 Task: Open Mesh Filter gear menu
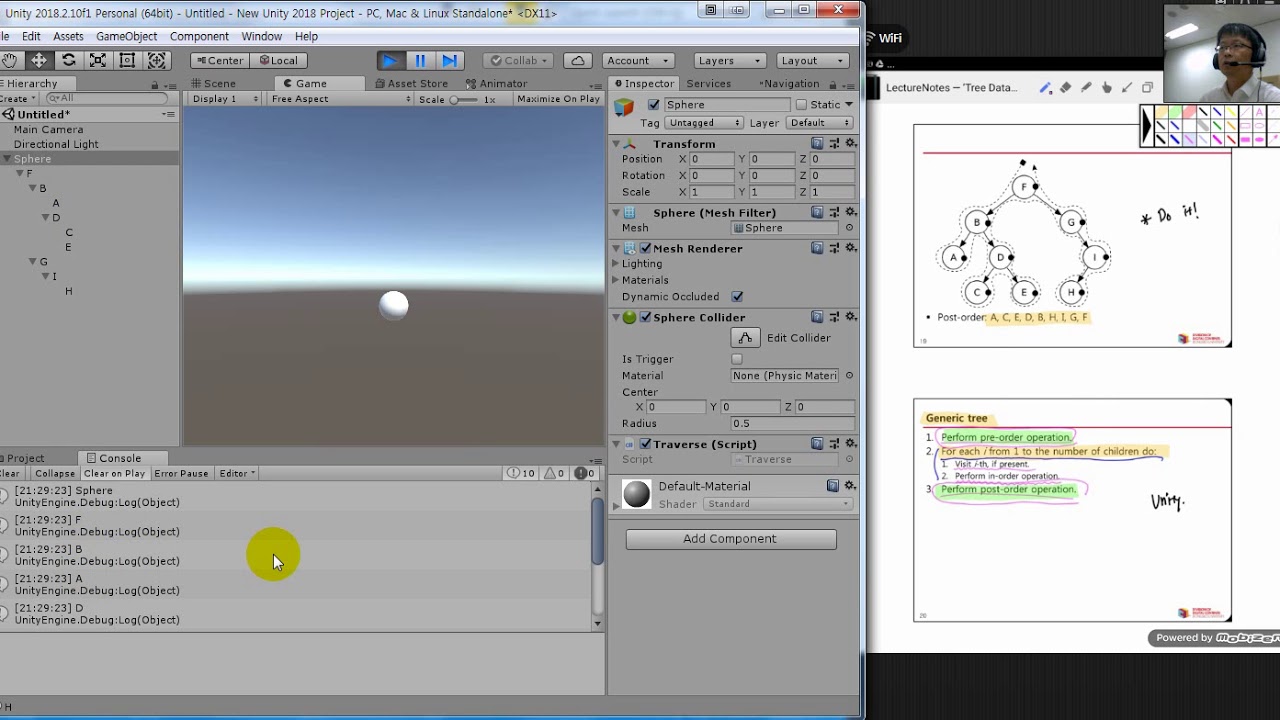click(x=851, y=212)
